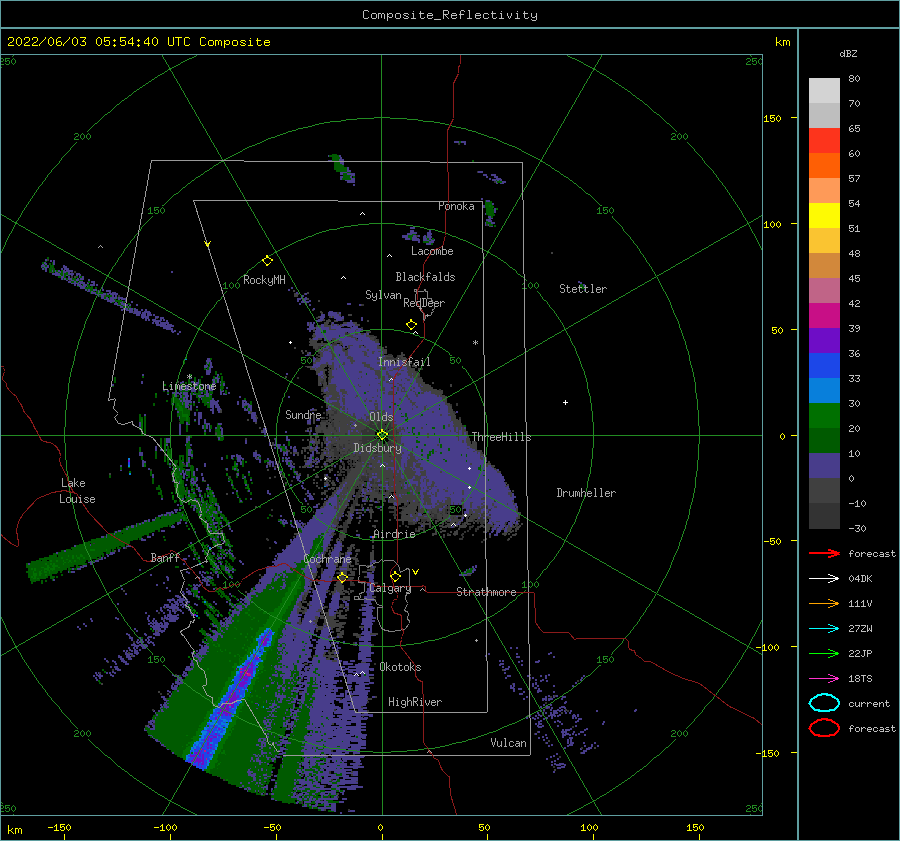This screenshot has height=841, width=900.
Task: Click the Sylvan location label
Action: point(383,295)
